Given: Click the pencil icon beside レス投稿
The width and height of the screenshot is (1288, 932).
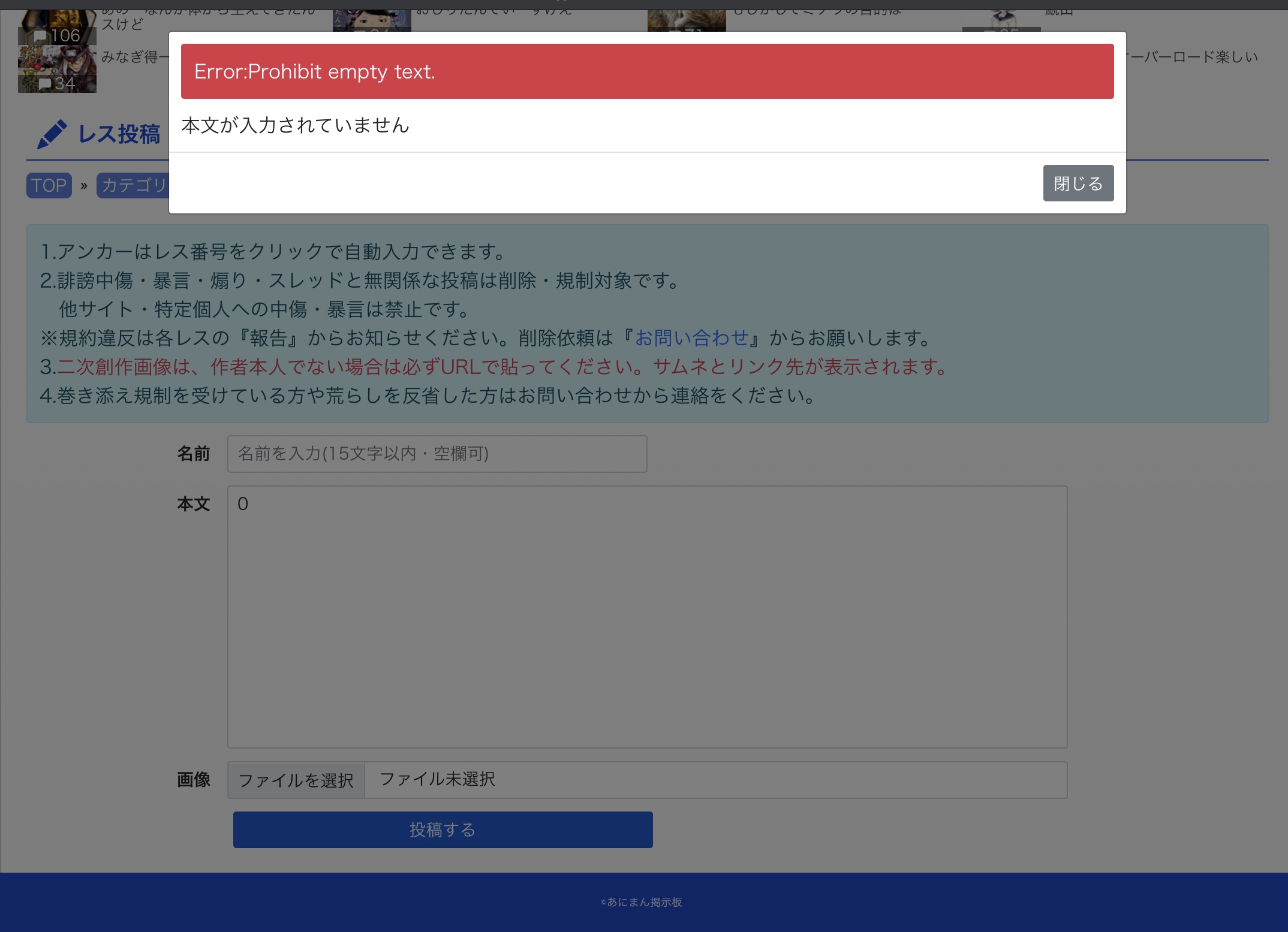Looking at the screenshot, I should coord(52,134).
